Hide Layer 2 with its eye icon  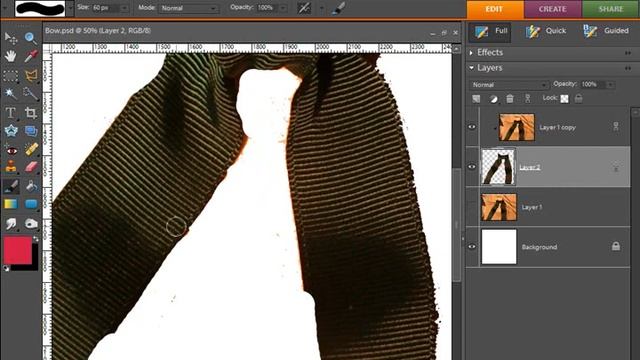472,167
